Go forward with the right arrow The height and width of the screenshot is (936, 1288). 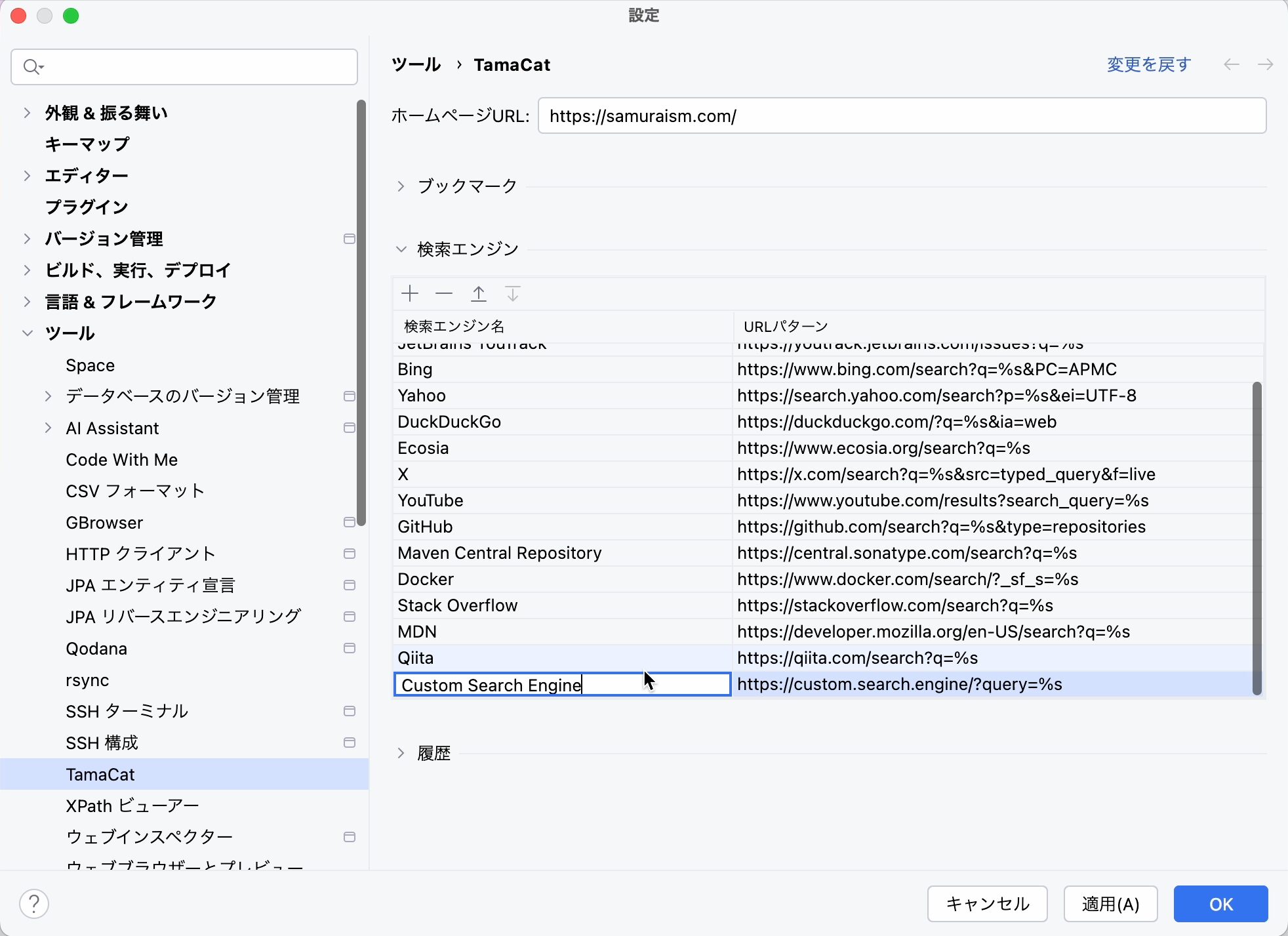coord(1266,64)
